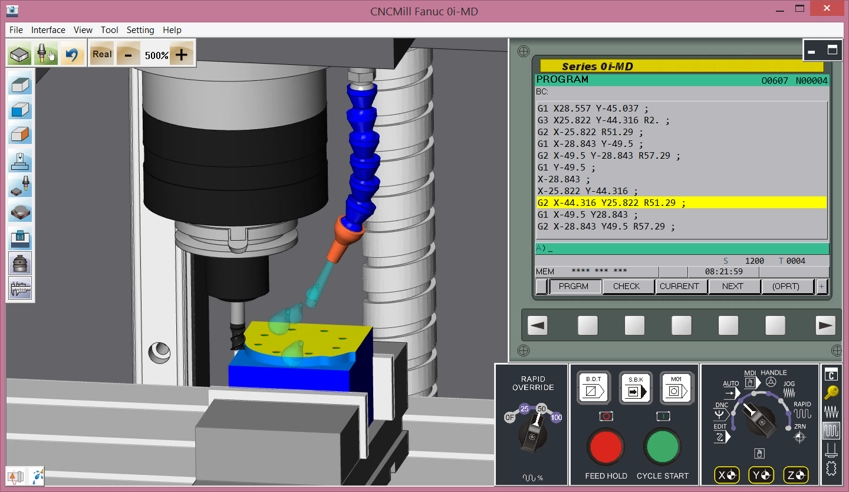Viewport: 849px width, 492px height.
Task: Click the tool and workpiece view icon
Action: pos(20,186)
